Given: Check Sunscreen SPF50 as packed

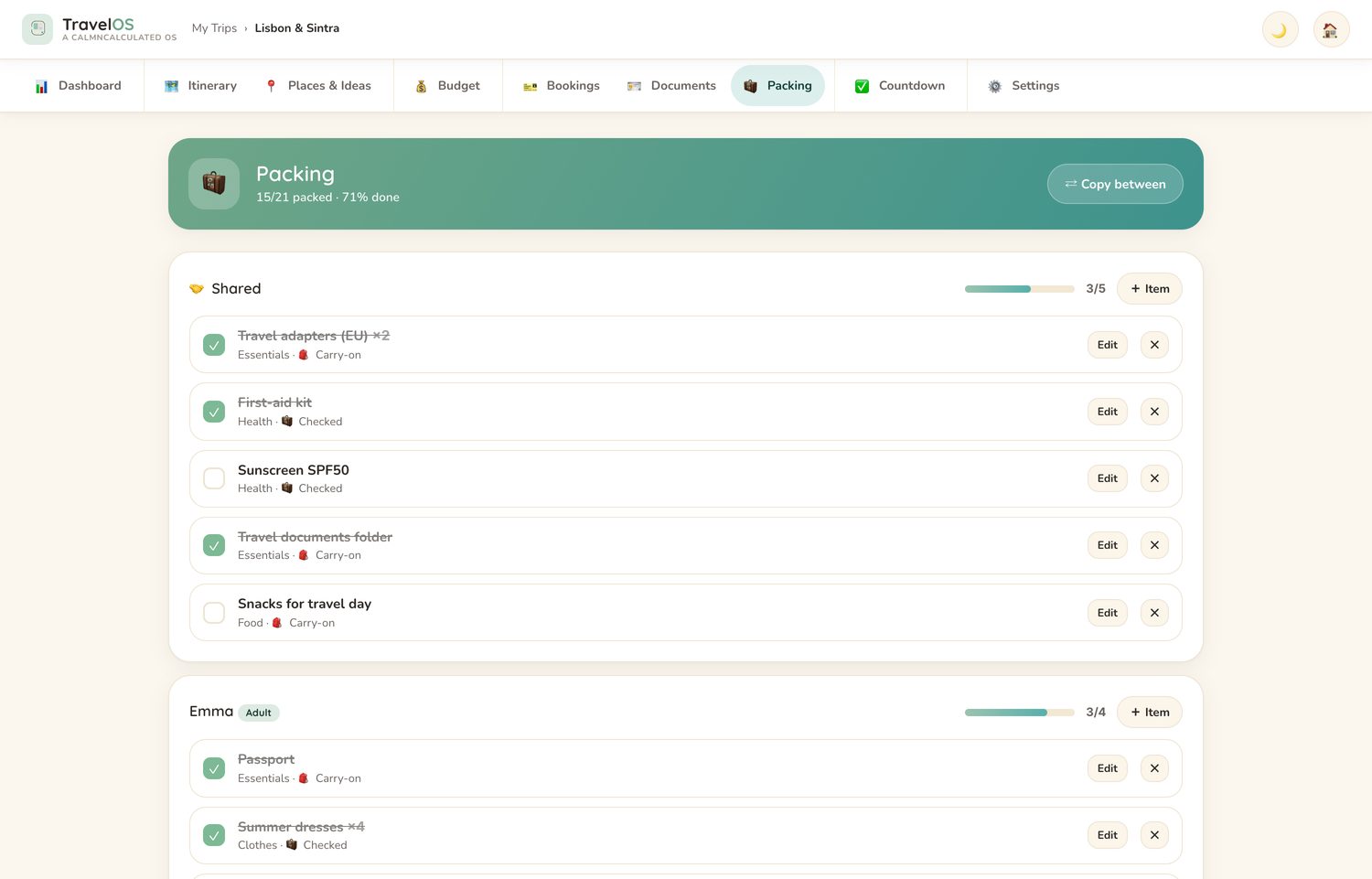Looking at the screenshot, I should [214, 478].
